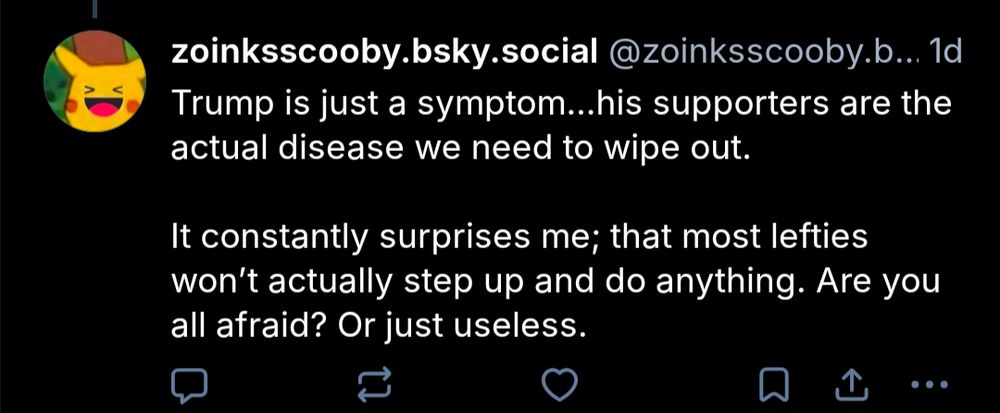Click the empty area below the avatar
The image size is (1000, 413).
coord(95,250)
